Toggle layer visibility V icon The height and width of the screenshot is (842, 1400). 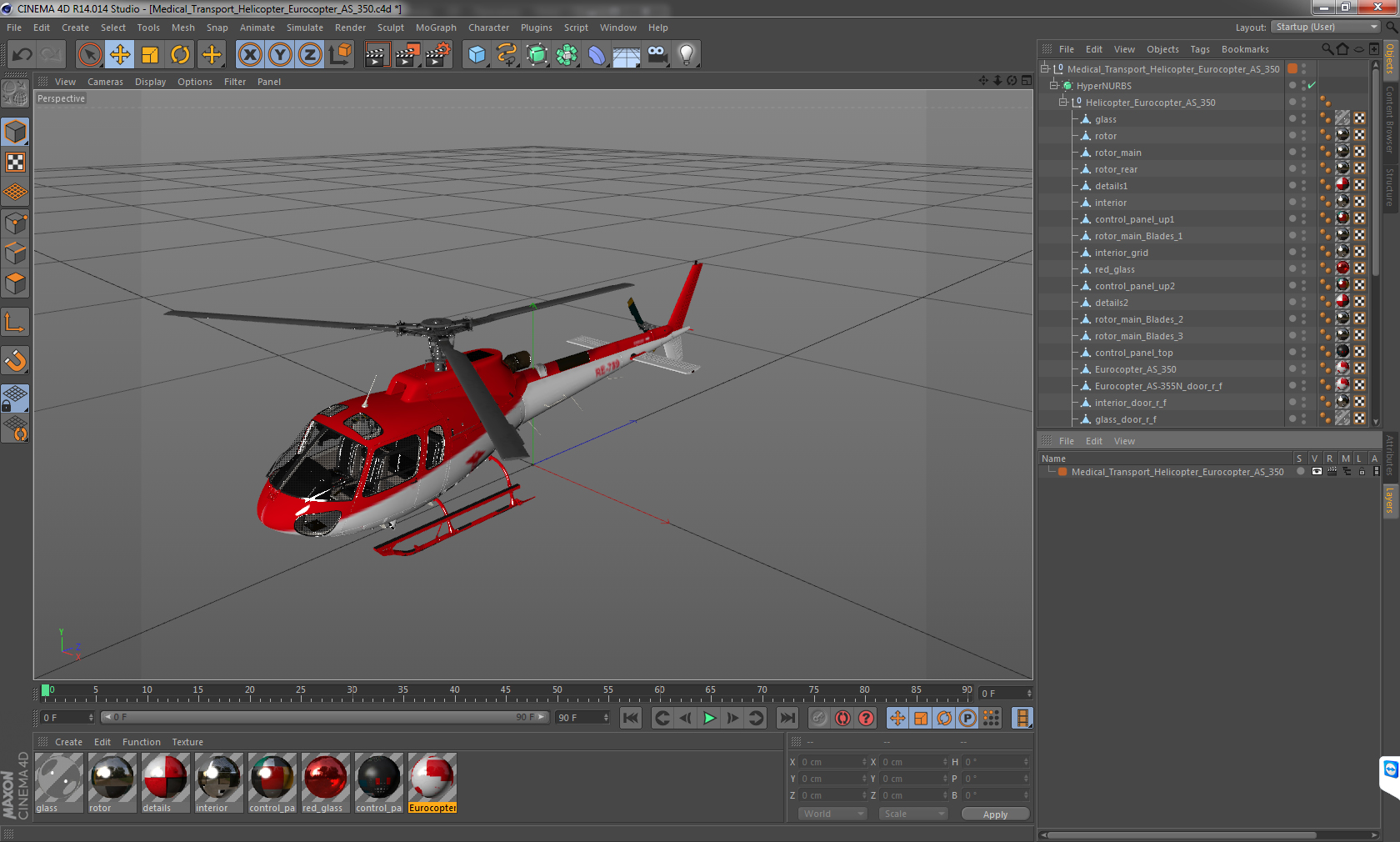(1317, 472)
